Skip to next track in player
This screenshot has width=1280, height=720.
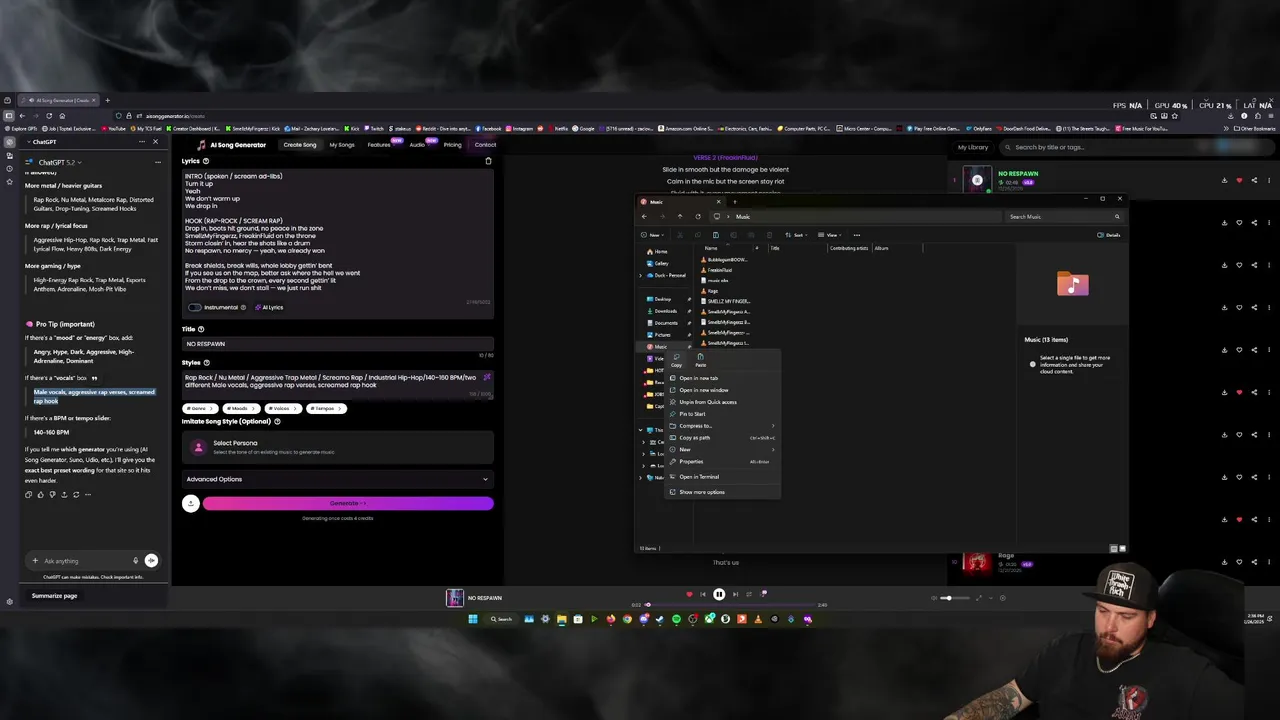(x=735, y=594)
